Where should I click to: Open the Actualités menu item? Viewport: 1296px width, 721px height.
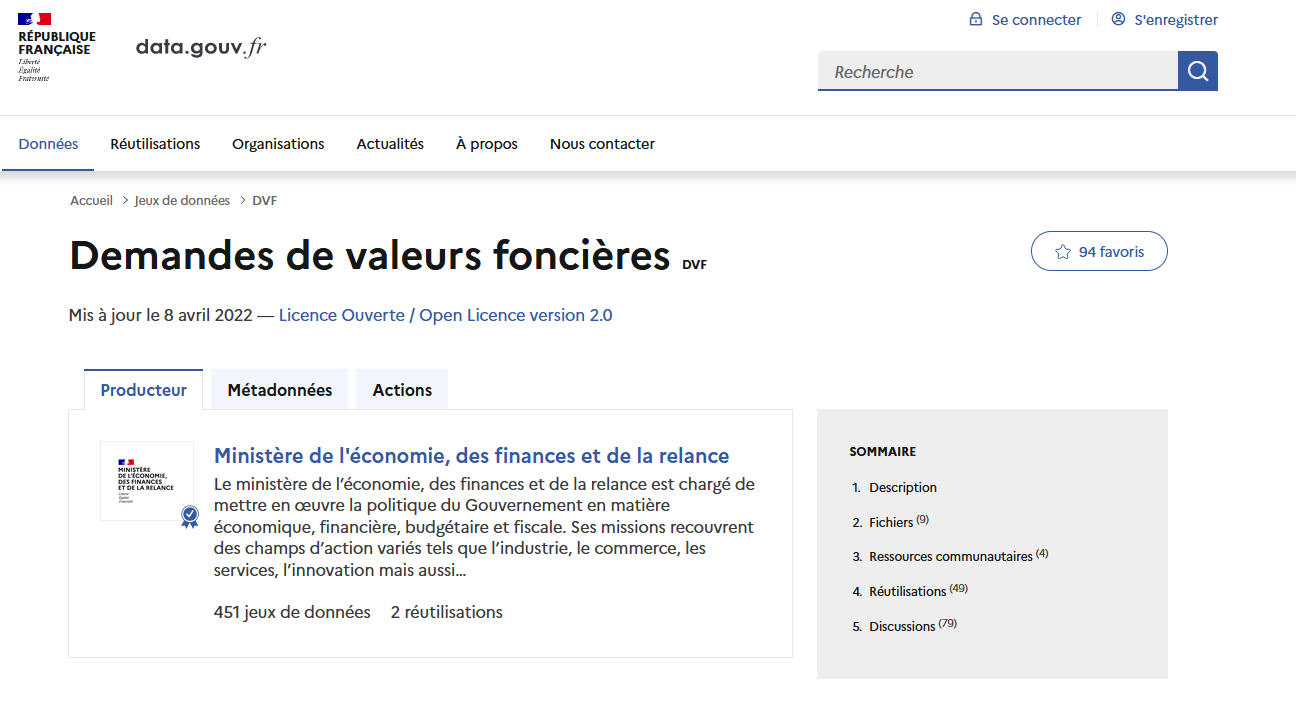point(390,144)
